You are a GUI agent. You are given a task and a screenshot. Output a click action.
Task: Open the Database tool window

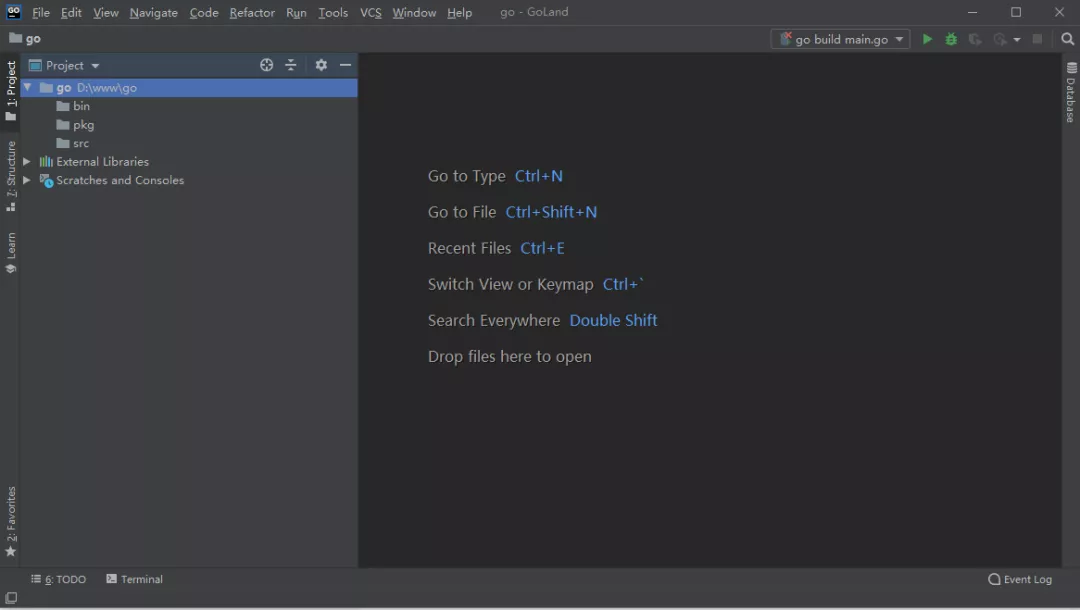[x=1071, y=92]
